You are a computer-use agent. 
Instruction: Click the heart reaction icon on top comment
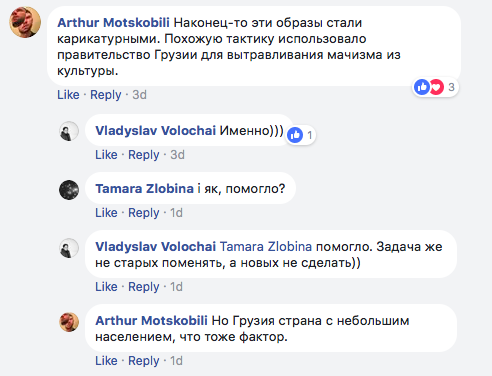(436, 87)
